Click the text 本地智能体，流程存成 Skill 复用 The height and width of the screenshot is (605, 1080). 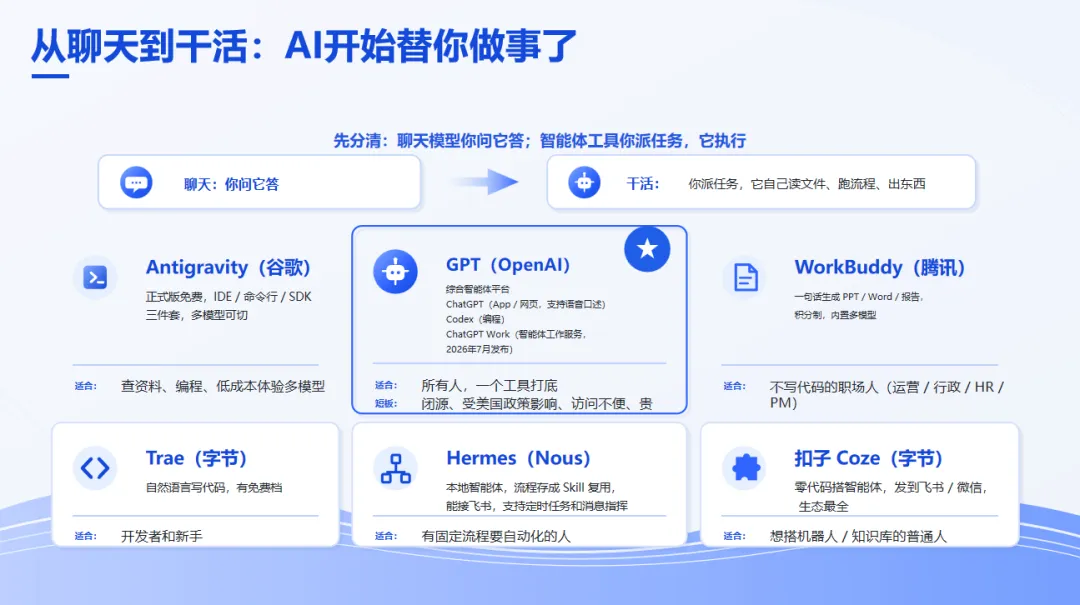coord(528,487)
